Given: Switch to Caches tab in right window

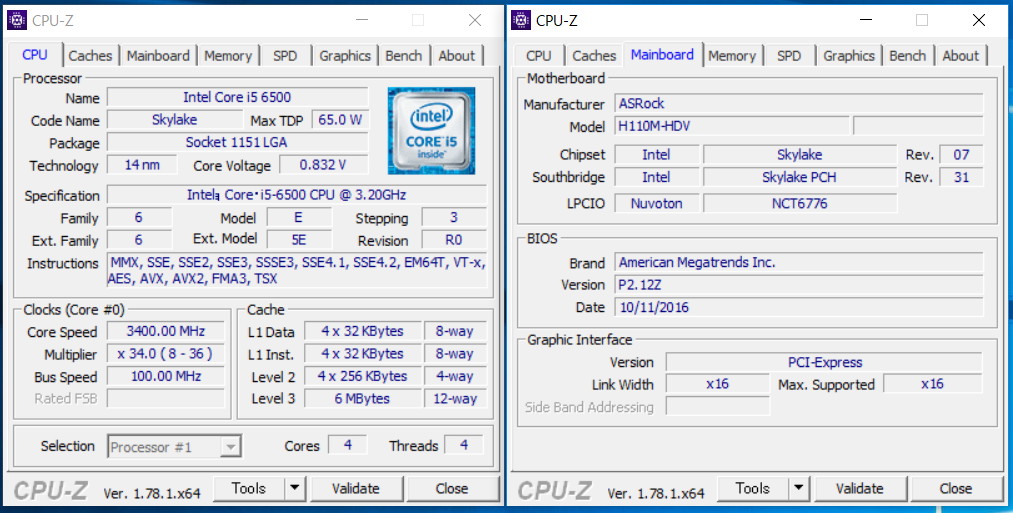Looking at the screenshot, I should click(x=594, y=56).
